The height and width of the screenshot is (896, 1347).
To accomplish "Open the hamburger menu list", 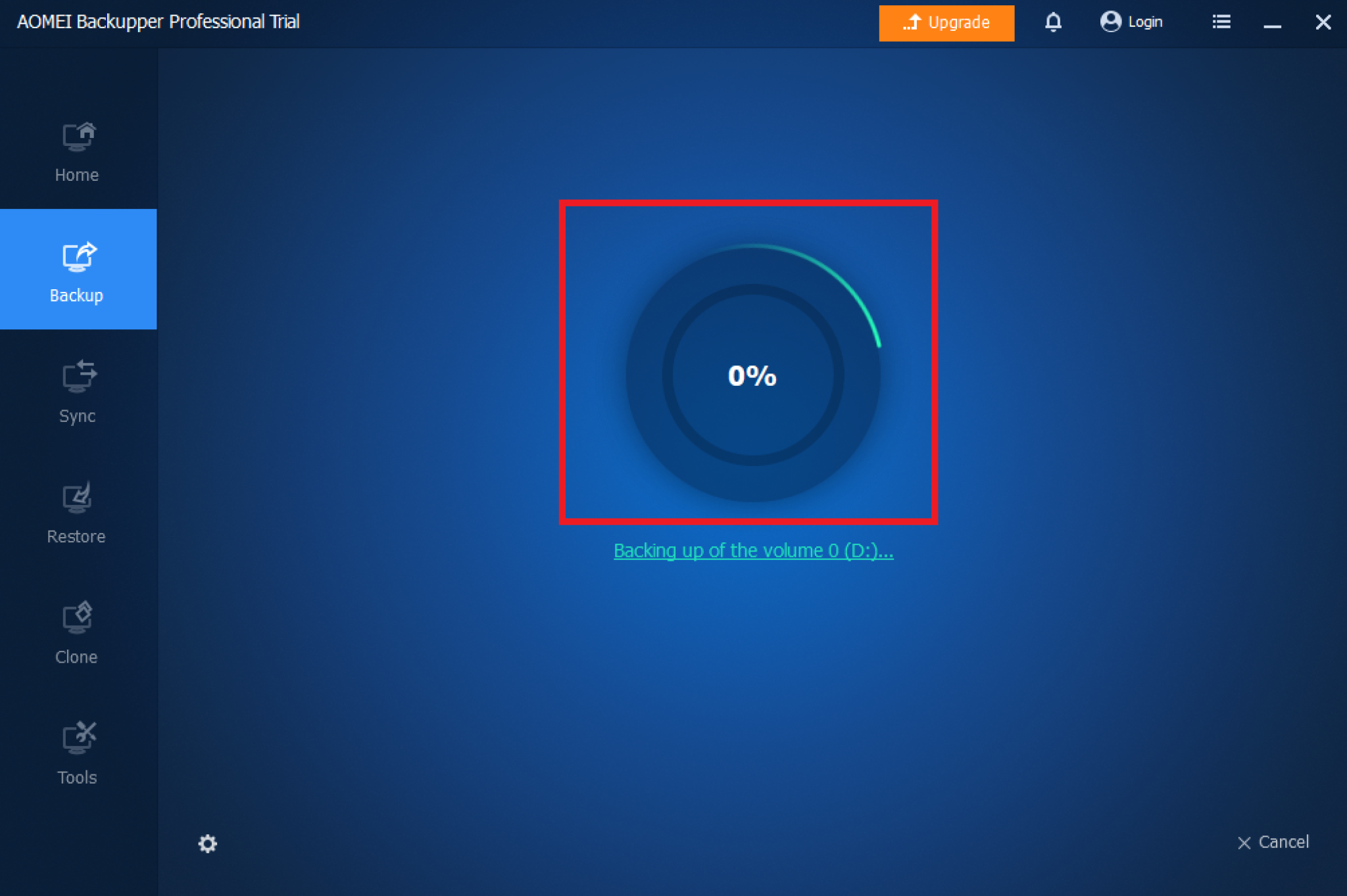I will (x=1221, y=22).
